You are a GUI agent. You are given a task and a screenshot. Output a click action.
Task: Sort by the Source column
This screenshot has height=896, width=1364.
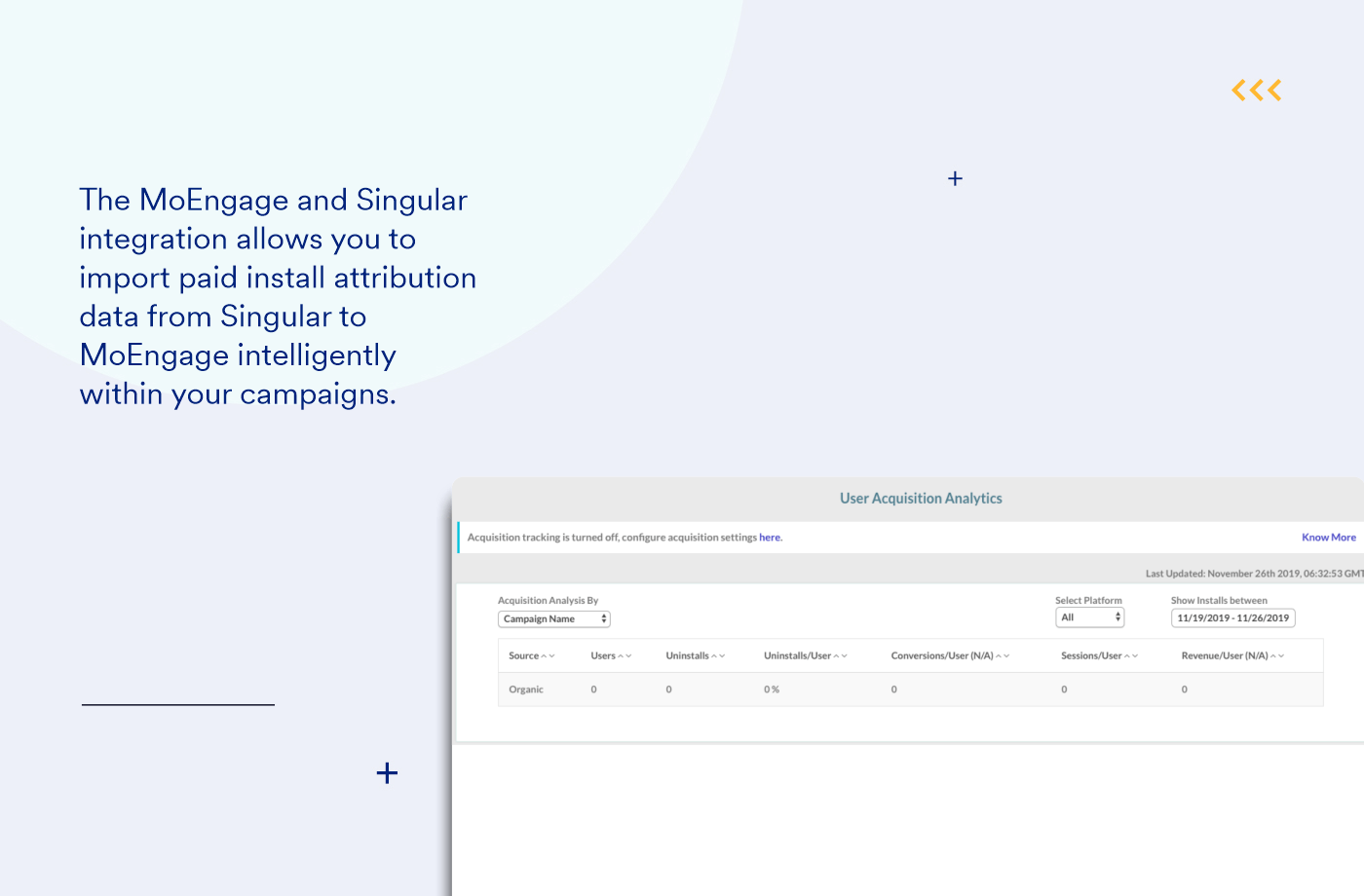(x=531, y=656)
